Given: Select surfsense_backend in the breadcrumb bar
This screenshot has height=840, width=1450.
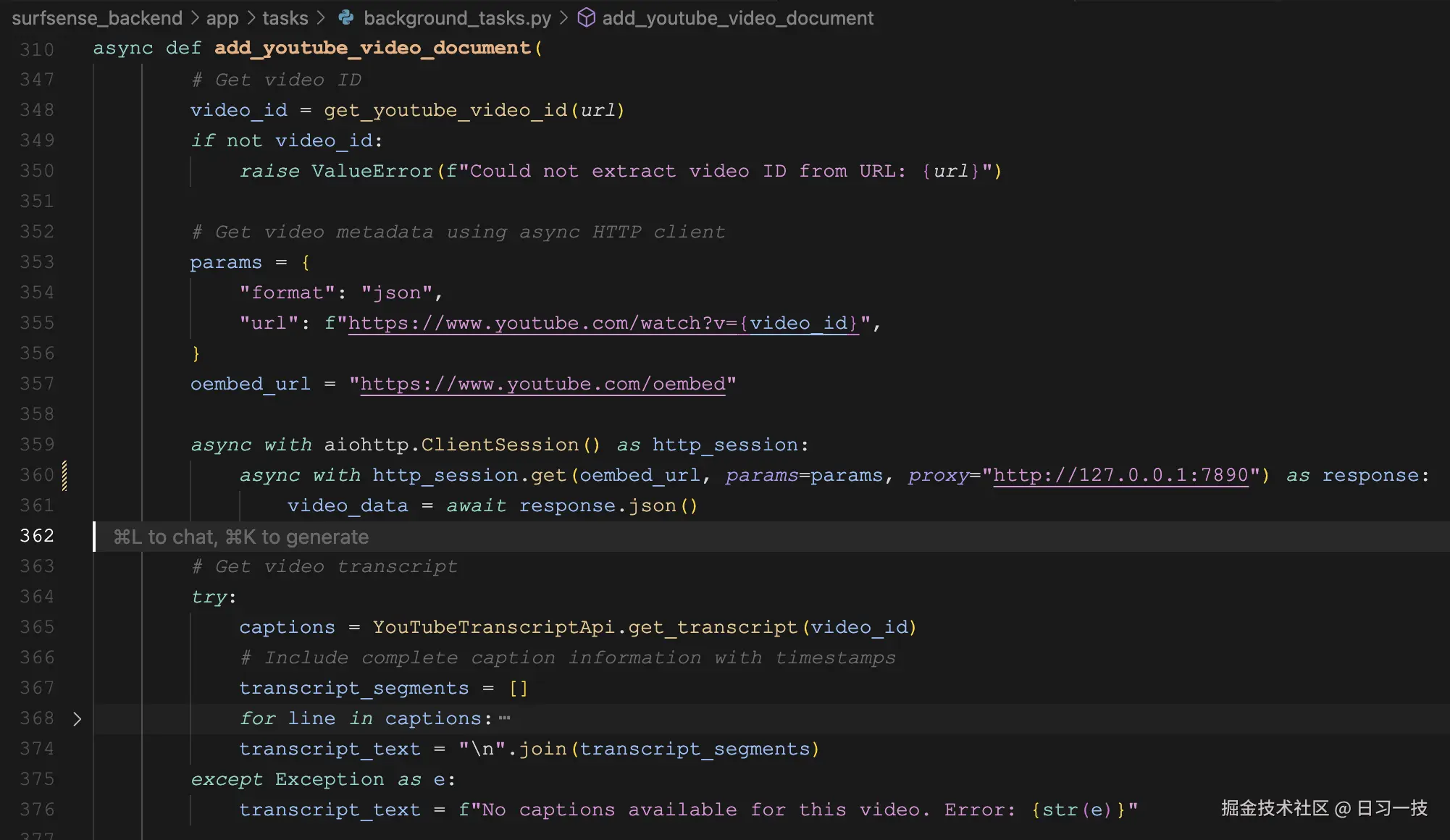Looking at the screenshot, I should (99, 17).
